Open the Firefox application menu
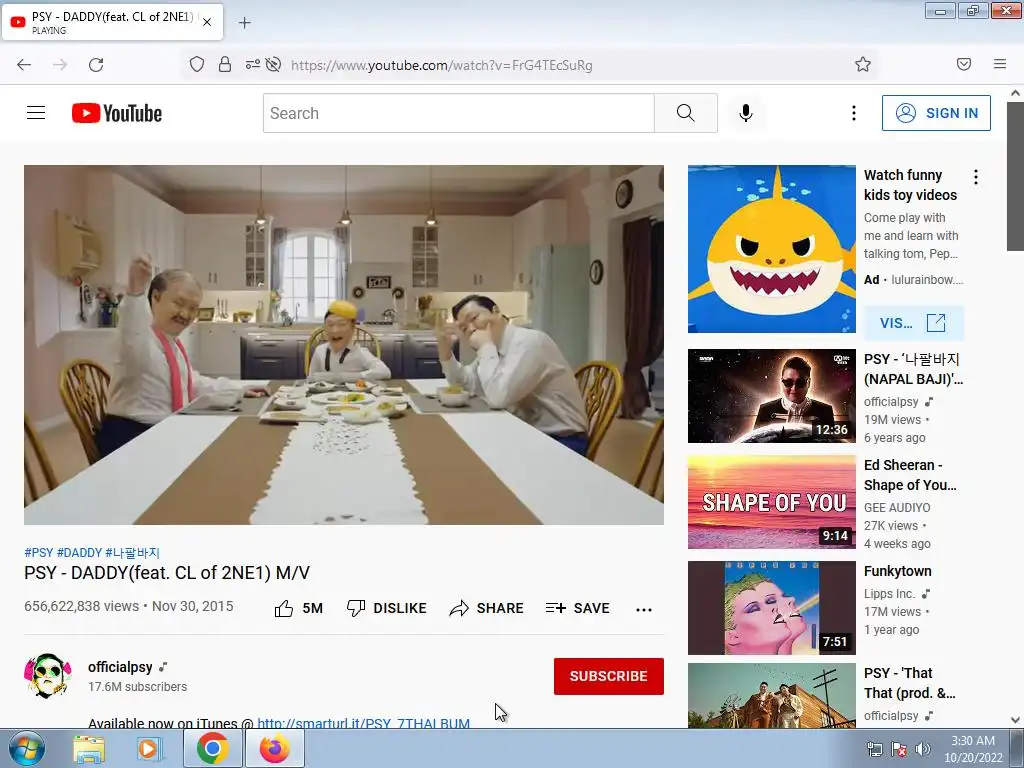The width and height of the screenshot is (1024, 768). coord(1000,64)
